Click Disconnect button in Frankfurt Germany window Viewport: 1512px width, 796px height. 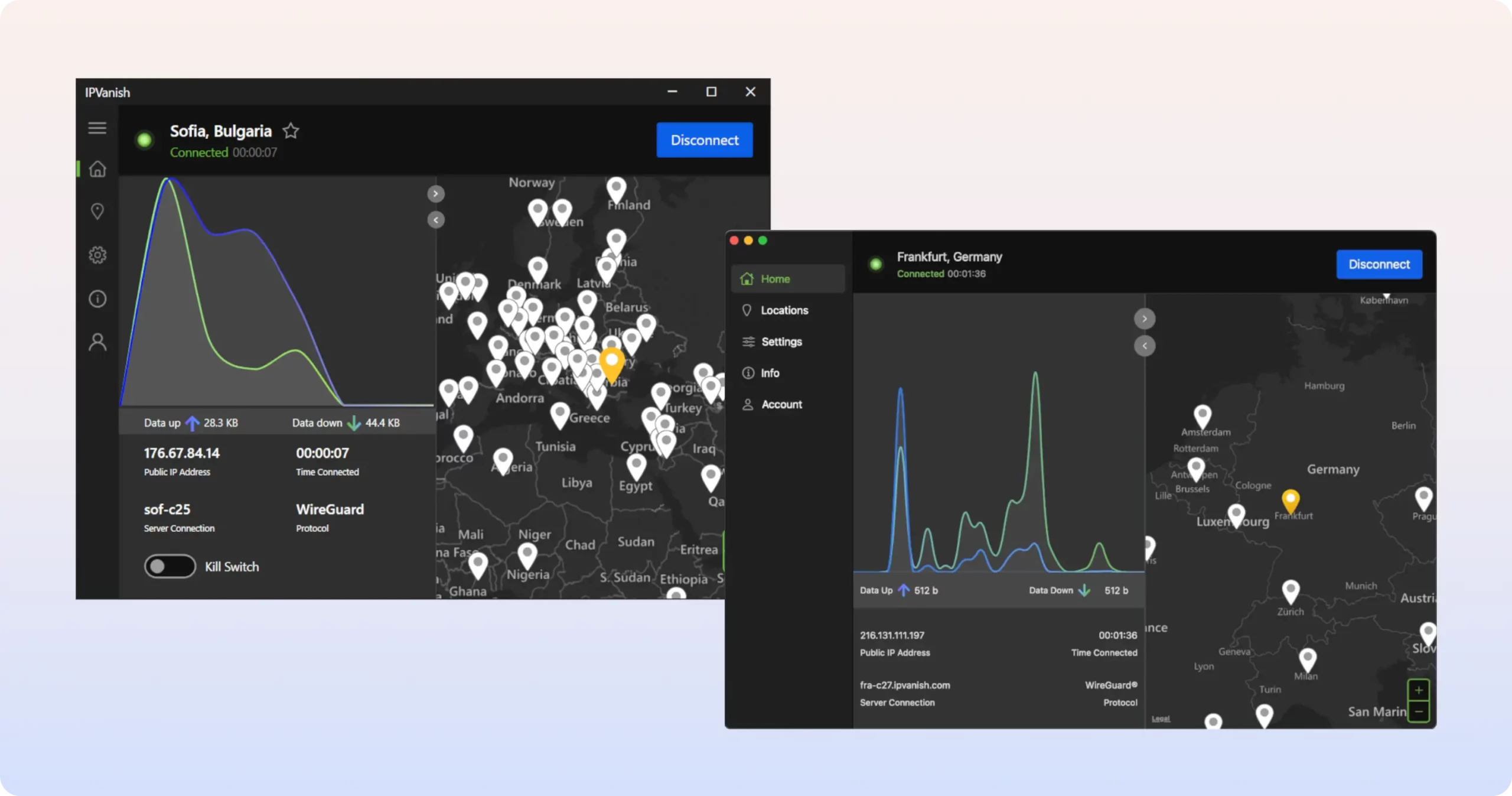pos(1379,263)
